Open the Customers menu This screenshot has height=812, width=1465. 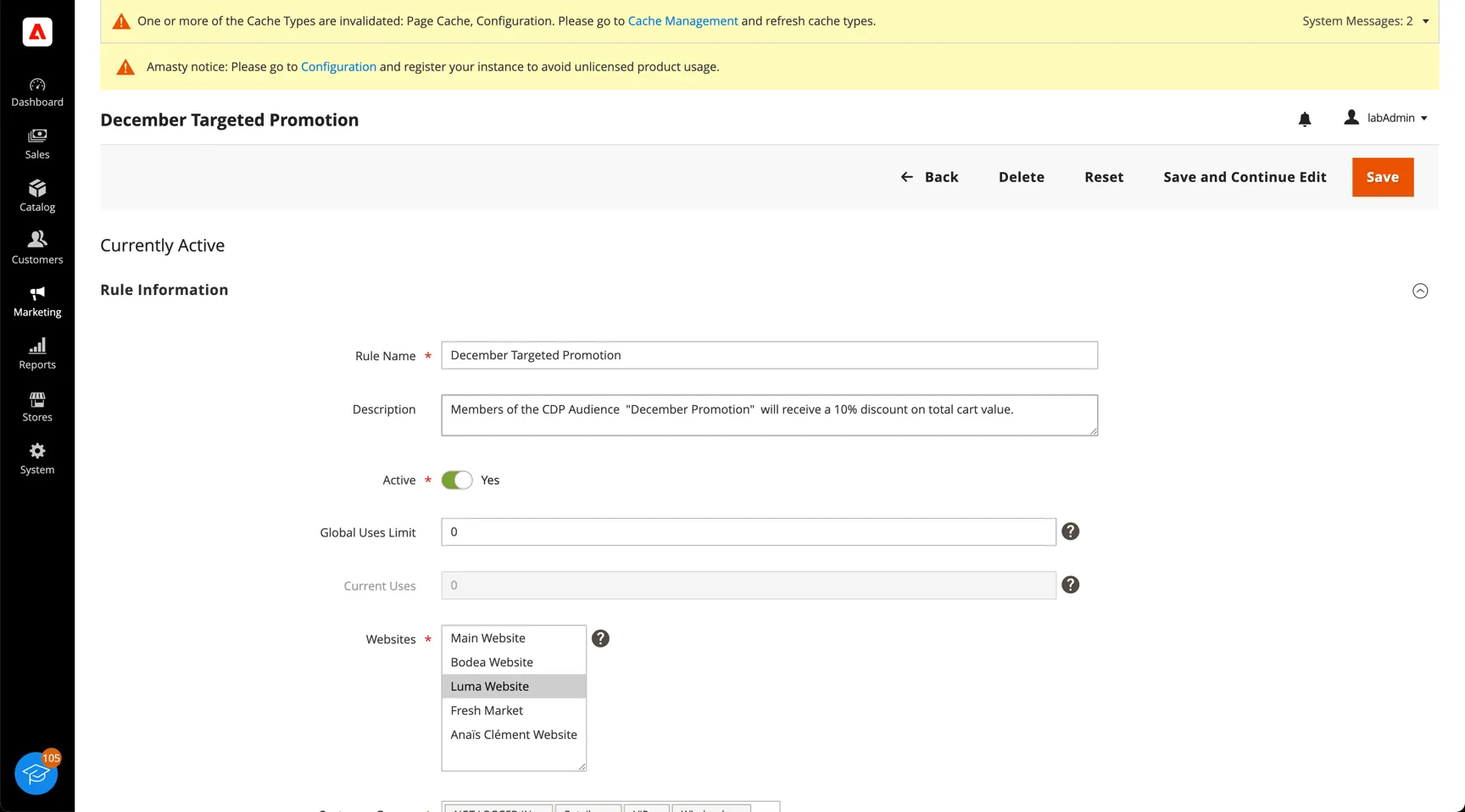coord(37,249)
